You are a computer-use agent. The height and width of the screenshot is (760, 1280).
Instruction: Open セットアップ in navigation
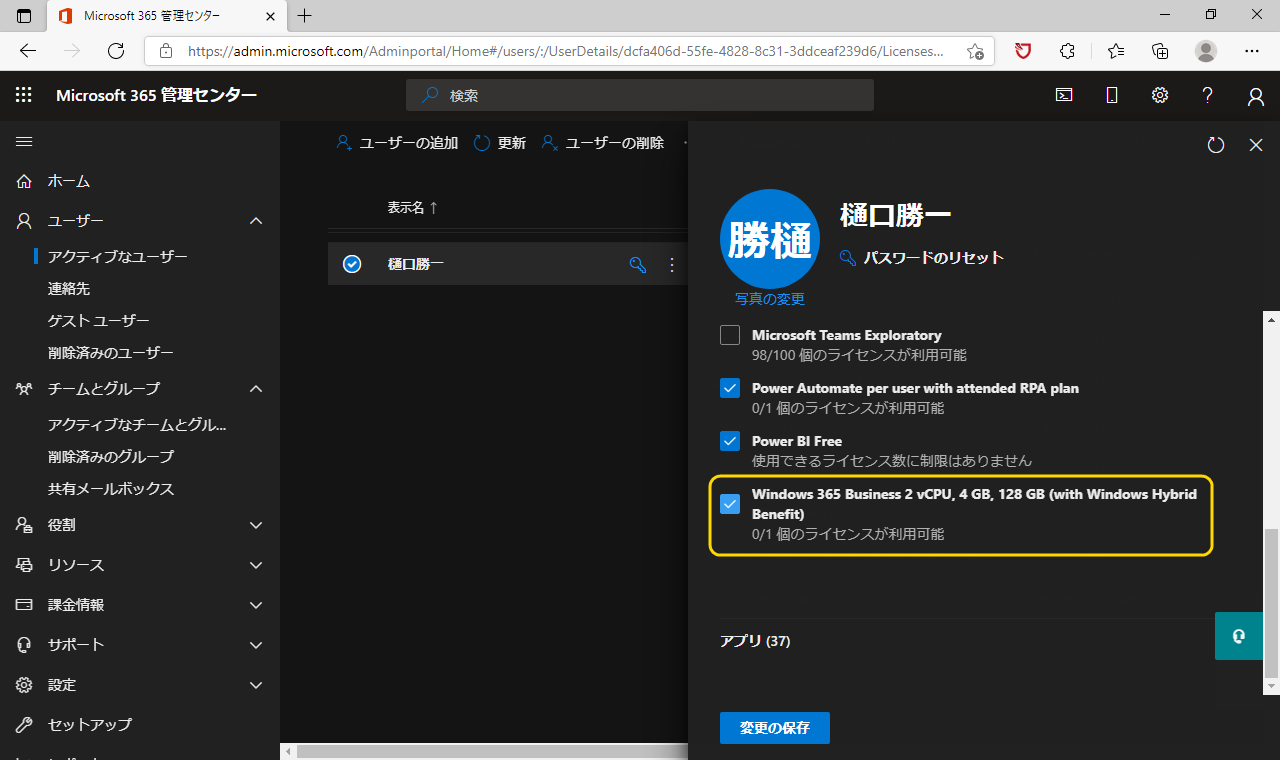click(x=90, y=725)
